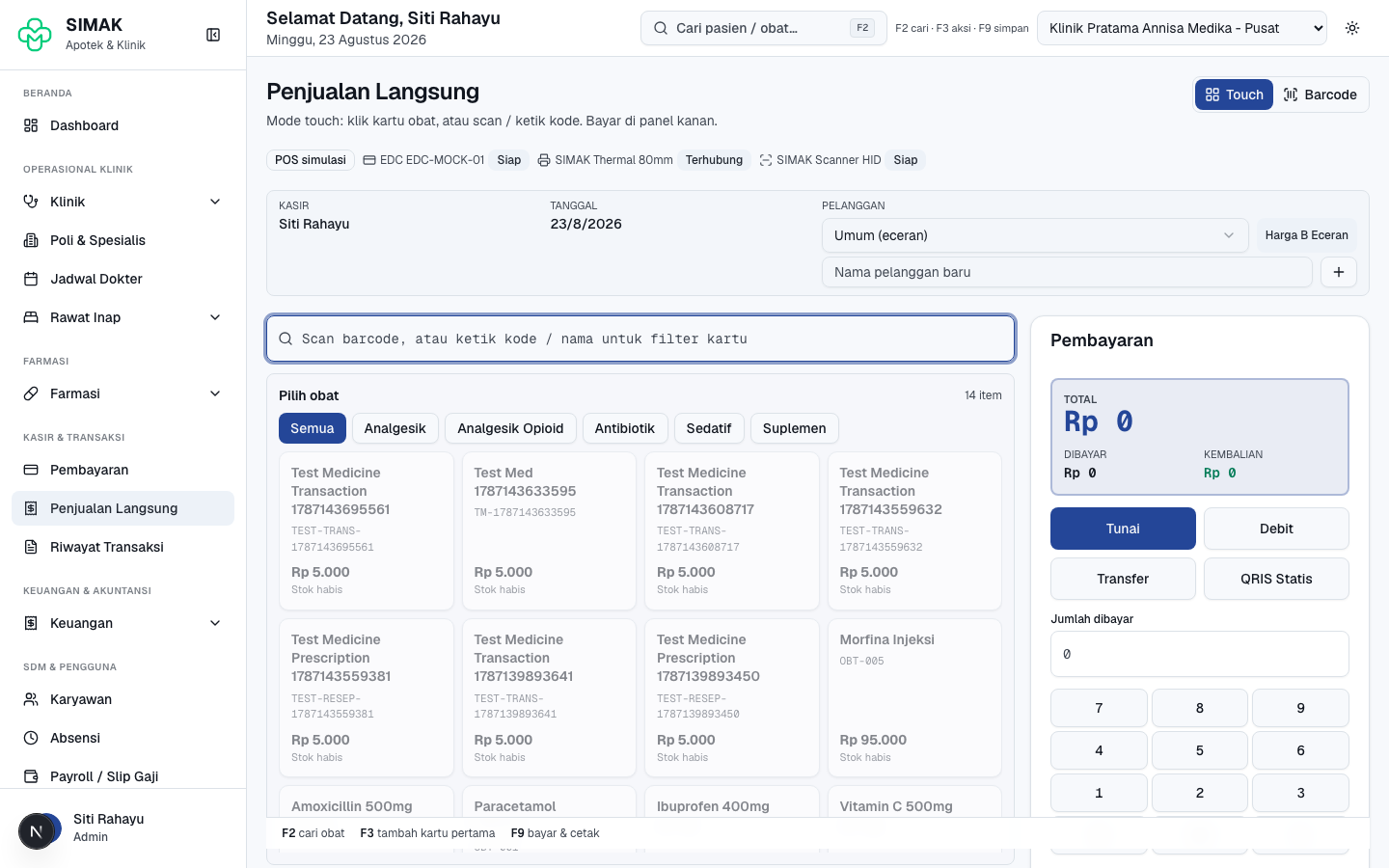Click the N avatar badge
Screen dimensions: 1389x868
coord(37,831)
